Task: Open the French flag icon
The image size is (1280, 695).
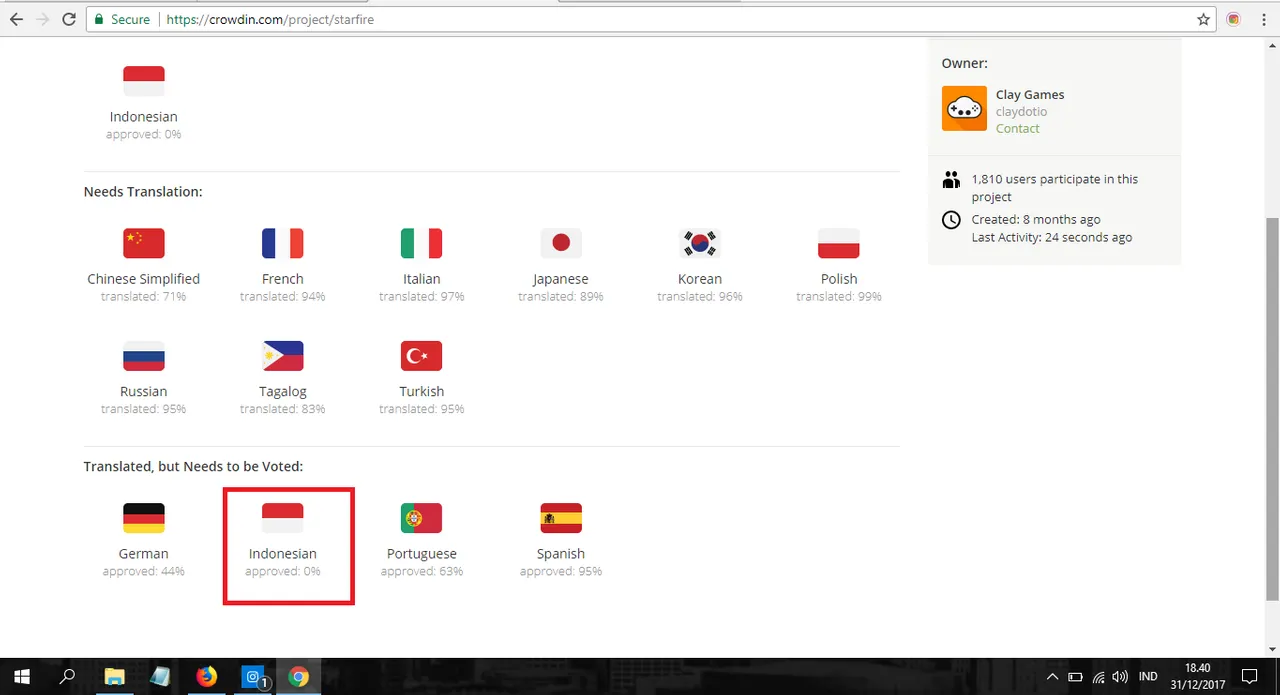Action: pos(283,243)
